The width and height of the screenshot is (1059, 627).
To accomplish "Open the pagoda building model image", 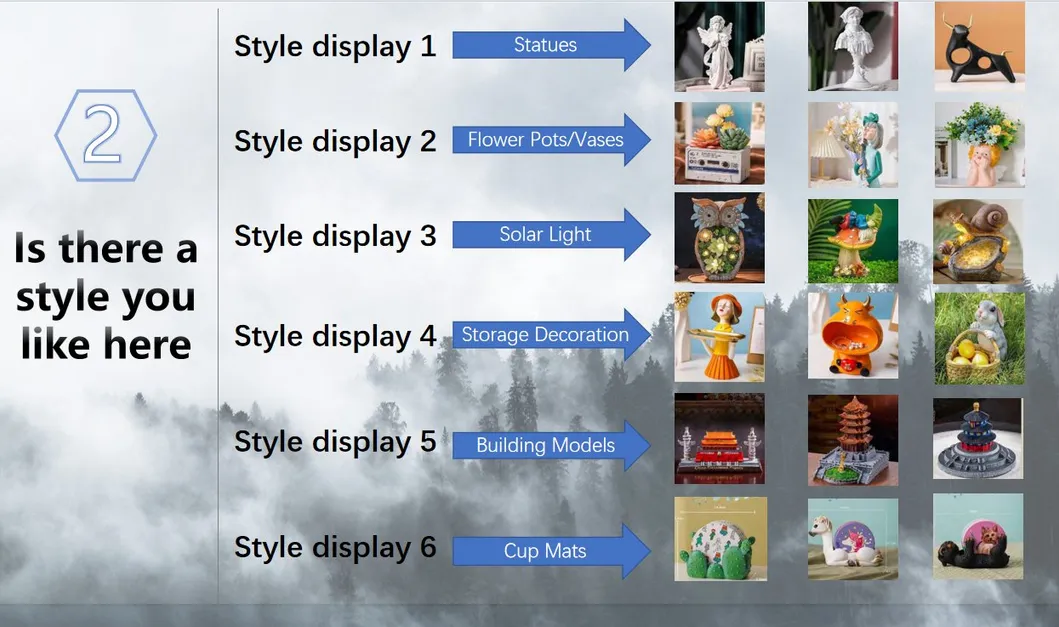I will (853, 440).
